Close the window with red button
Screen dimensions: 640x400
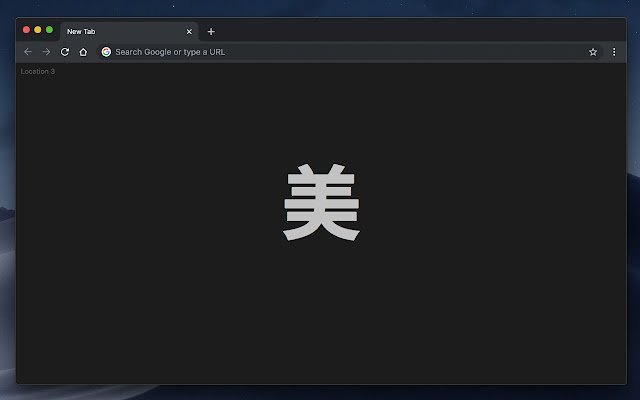26,30
